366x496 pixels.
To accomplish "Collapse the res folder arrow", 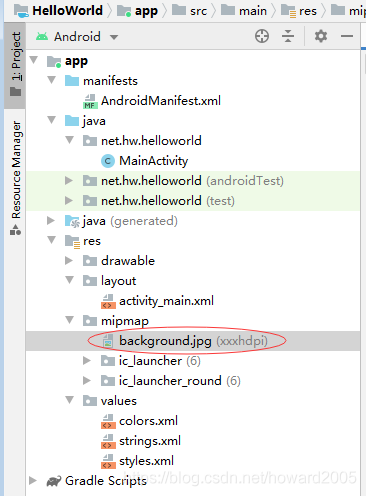I will tap(52, 240).
